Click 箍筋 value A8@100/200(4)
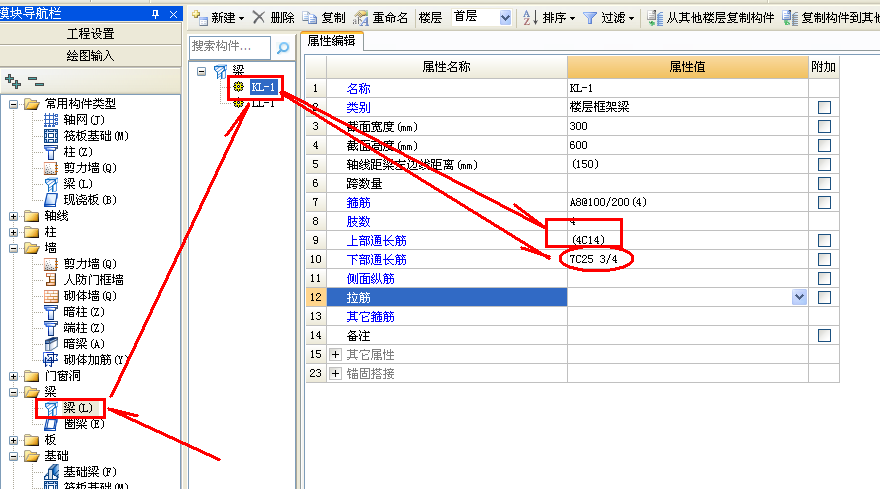The height and width of the screenshot is (489, 880). 608,202
